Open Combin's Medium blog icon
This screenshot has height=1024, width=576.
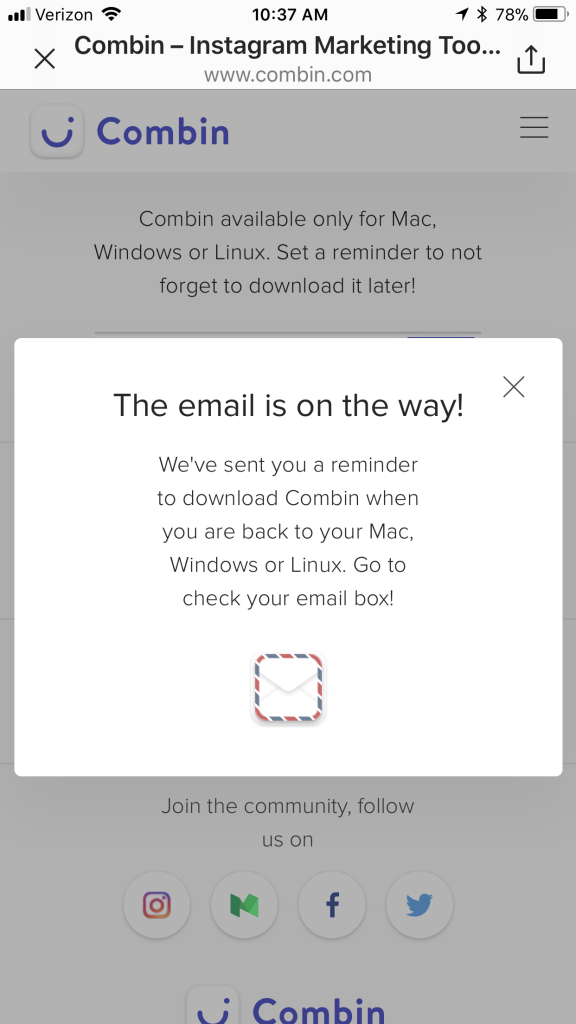[244, 905]
